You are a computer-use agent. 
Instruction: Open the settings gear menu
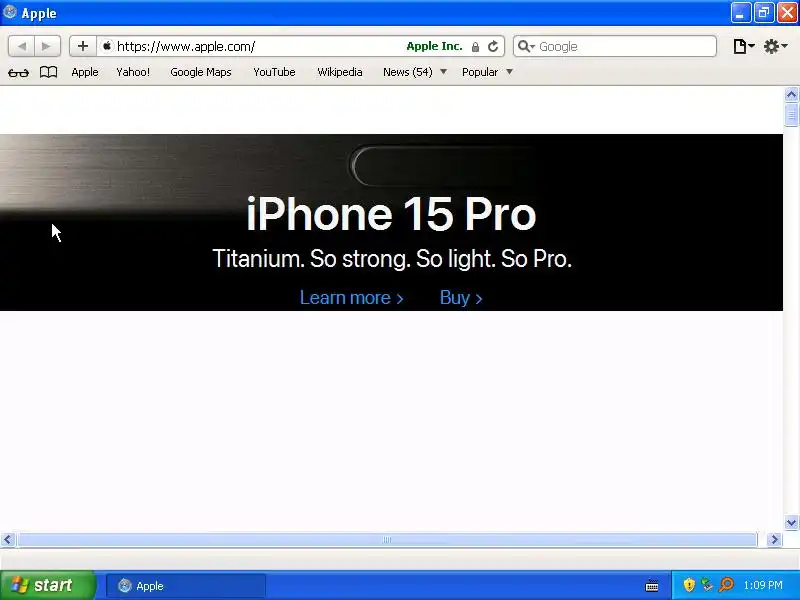point(776,46)
